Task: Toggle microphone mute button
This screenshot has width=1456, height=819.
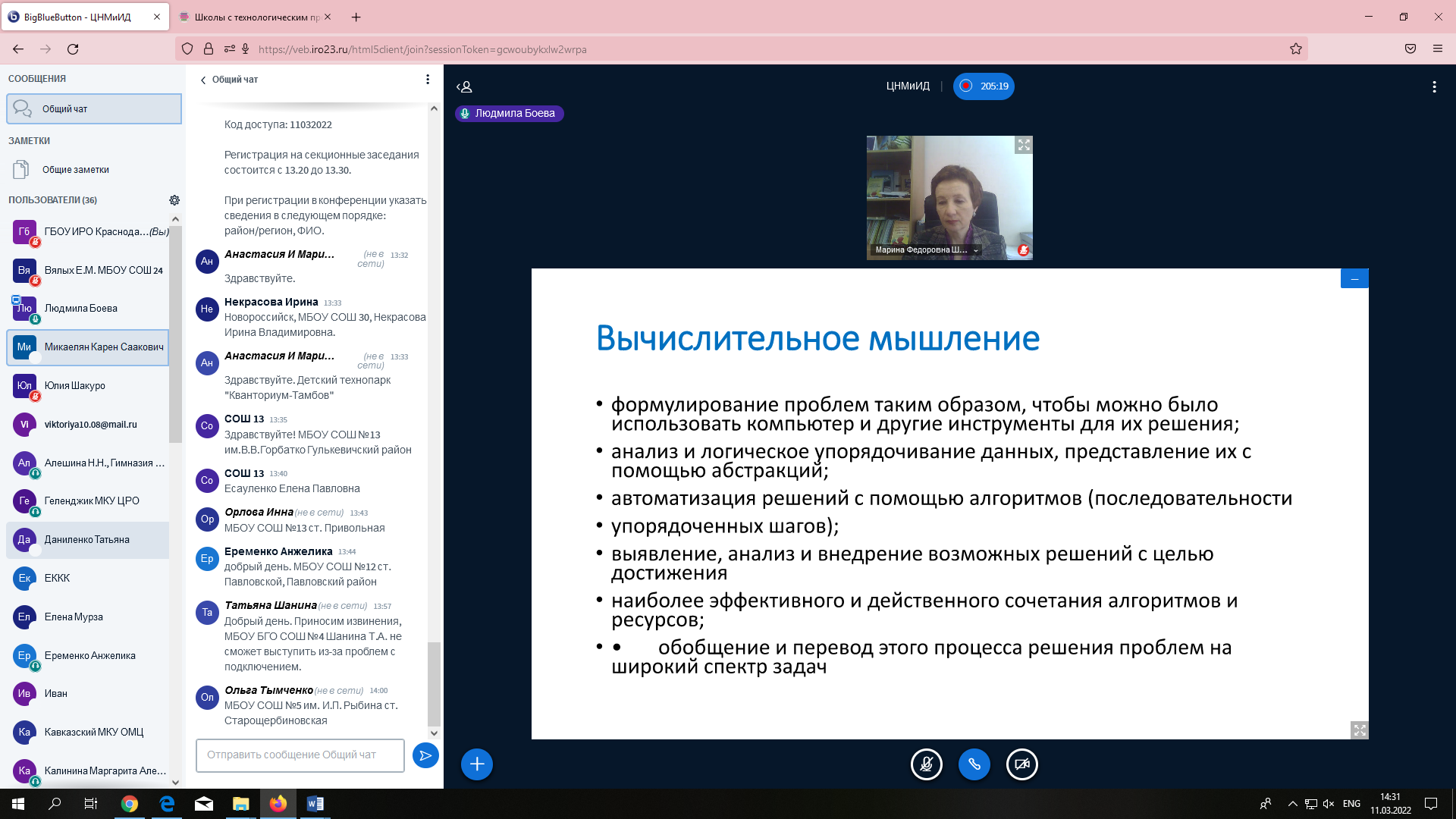Action: pos(926,764)
